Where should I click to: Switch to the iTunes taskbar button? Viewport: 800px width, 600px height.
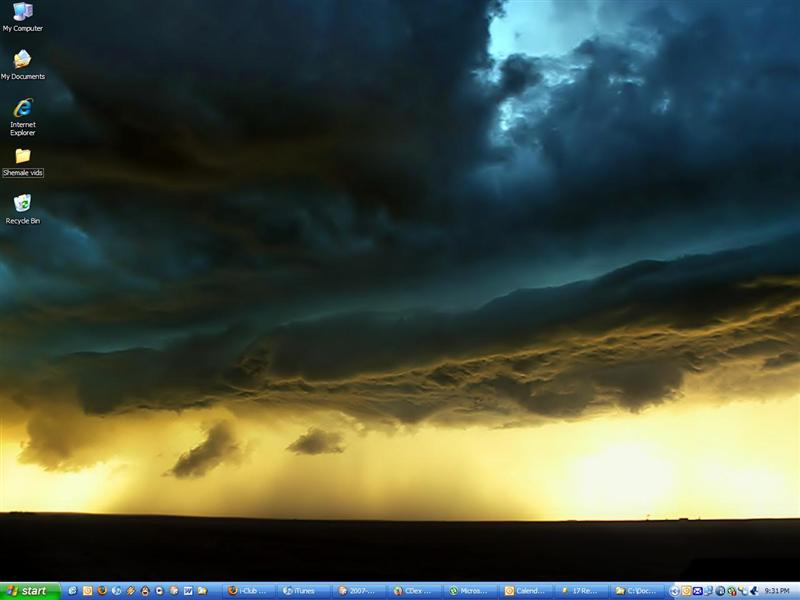(x=304, y=591)
